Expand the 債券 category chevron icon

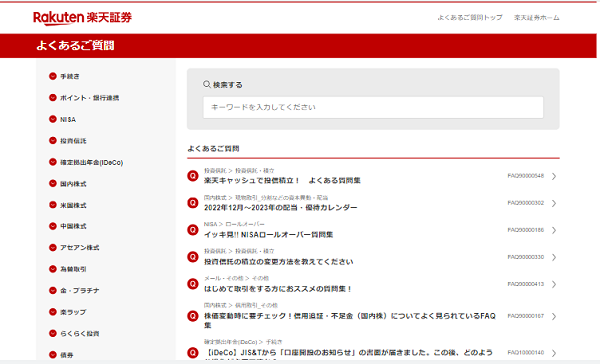click(x=53, y=355)
